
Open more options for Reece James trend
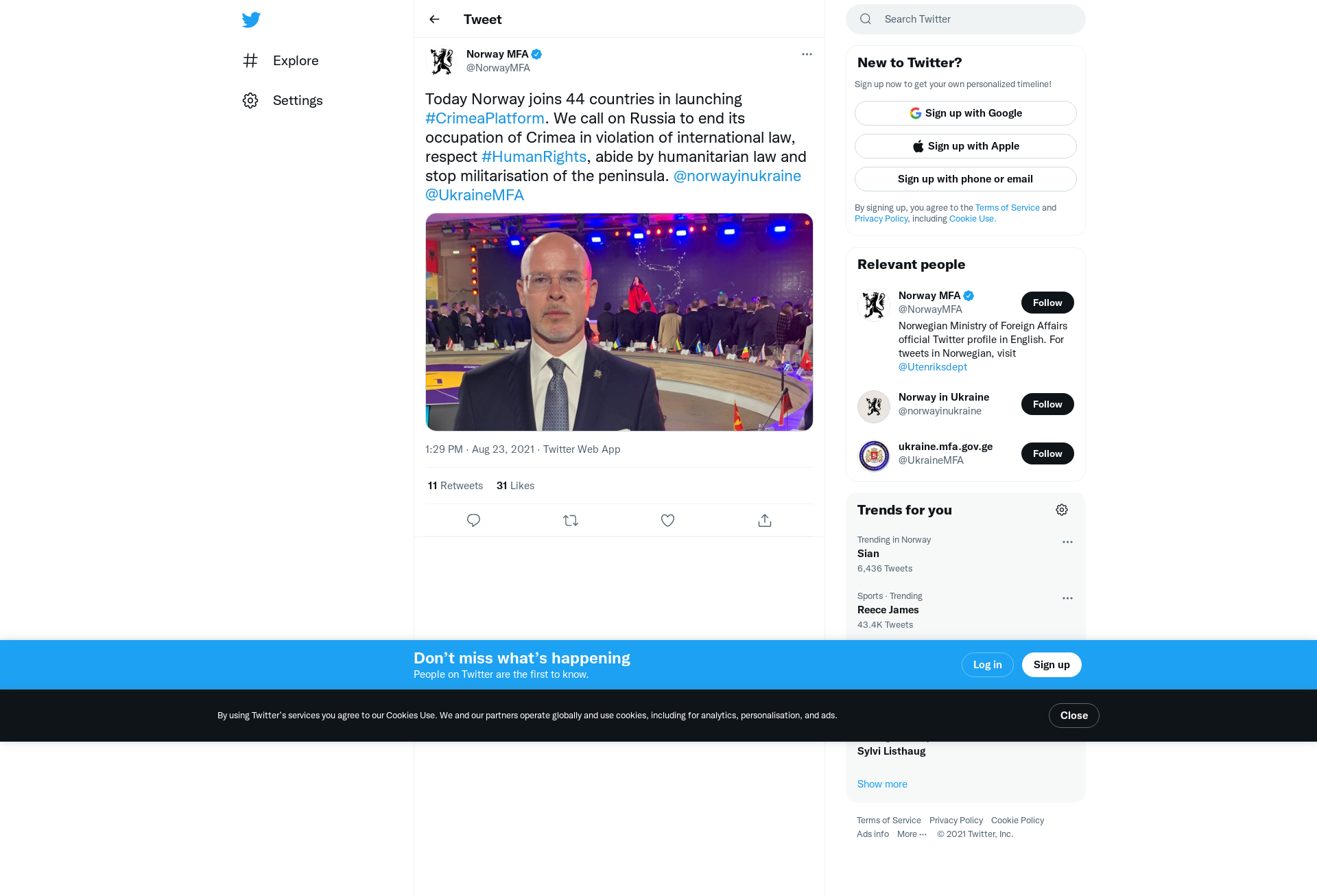pos(1067,598)
